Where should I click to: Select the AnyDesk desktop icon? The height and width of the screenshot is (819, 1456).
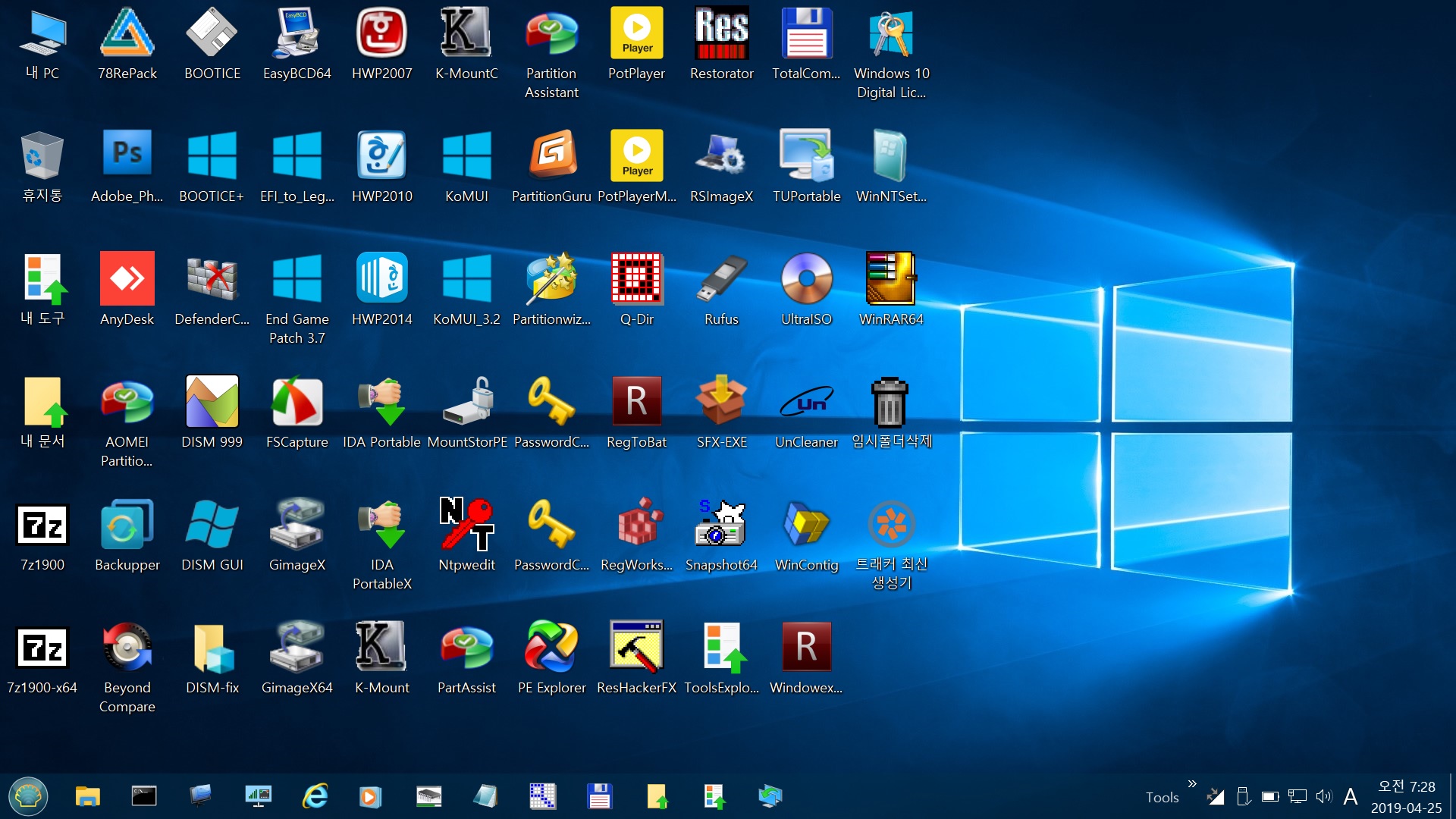click(x=127, y=279)
